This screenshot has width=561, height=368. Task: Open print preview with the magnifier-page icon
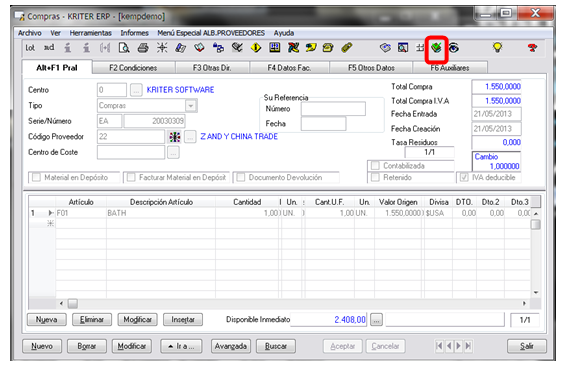[124, 48]
